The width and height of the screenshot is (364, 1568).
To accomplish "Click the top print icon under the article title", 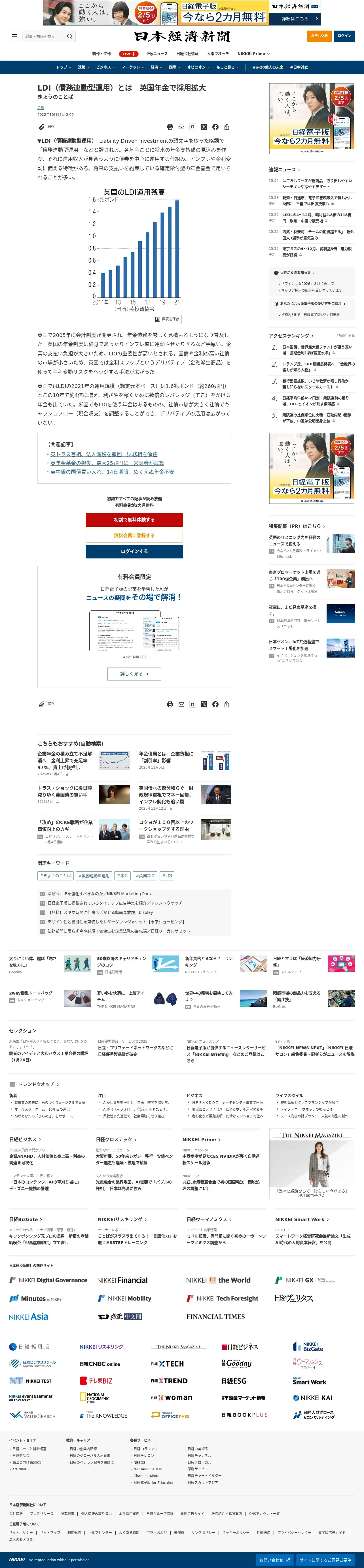I will [170, 127].
